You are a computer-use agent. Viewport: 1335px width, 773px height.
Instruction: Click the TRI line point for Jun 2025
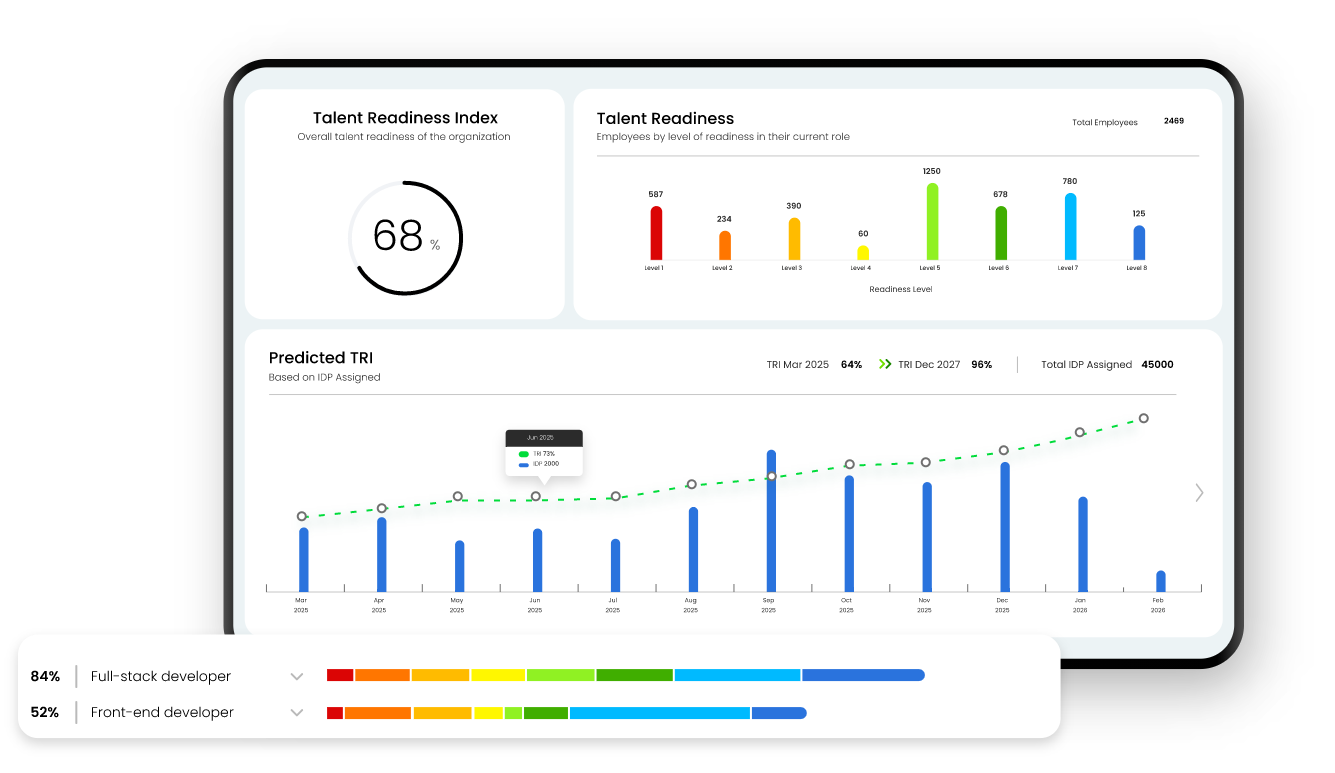536,496
